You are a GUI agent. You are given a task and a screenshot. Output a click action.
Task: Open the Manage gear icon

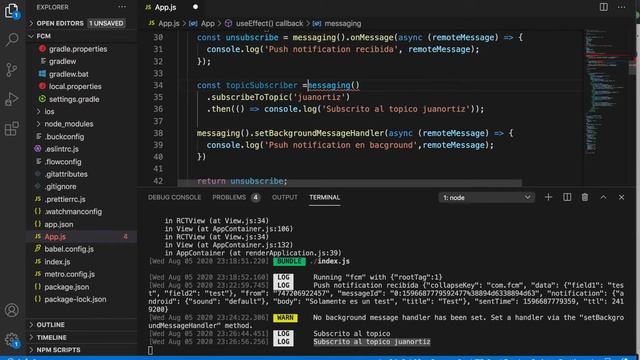[x=12, y=340]
